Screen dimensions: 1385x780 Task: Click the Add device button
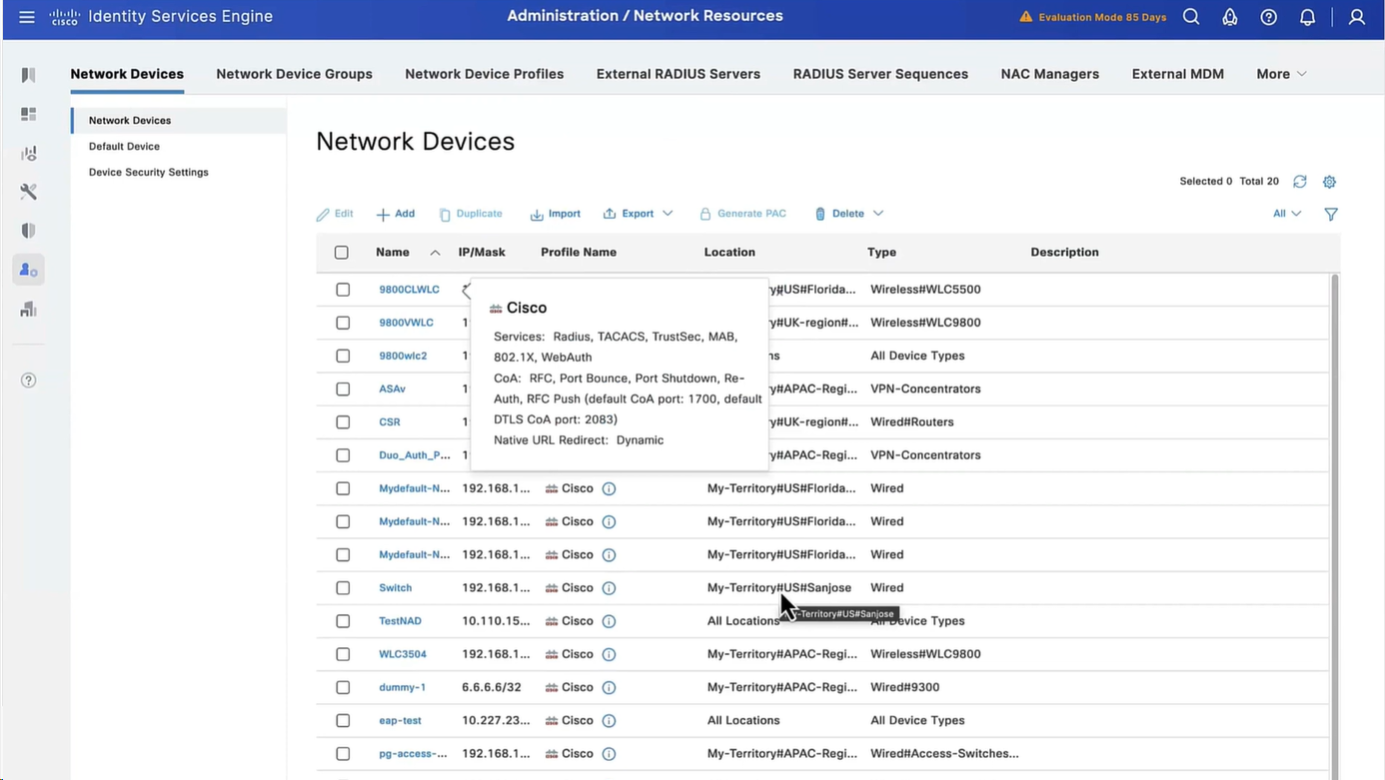click(x=396, y=214)
